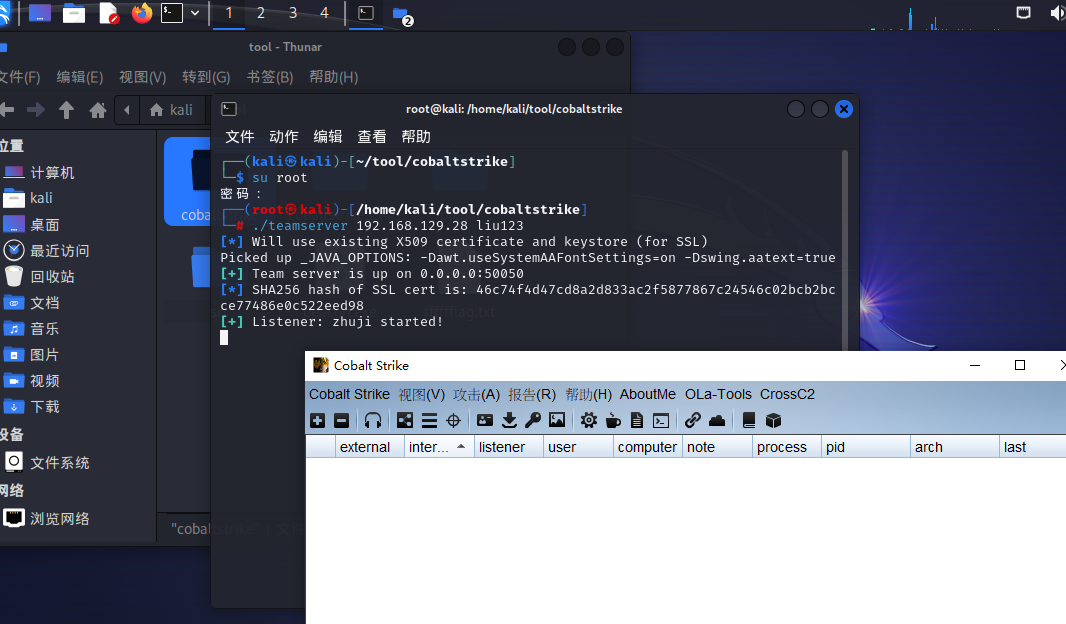
Task: Switch to workspace 2 in panel
Action: [x=260, y=13]
